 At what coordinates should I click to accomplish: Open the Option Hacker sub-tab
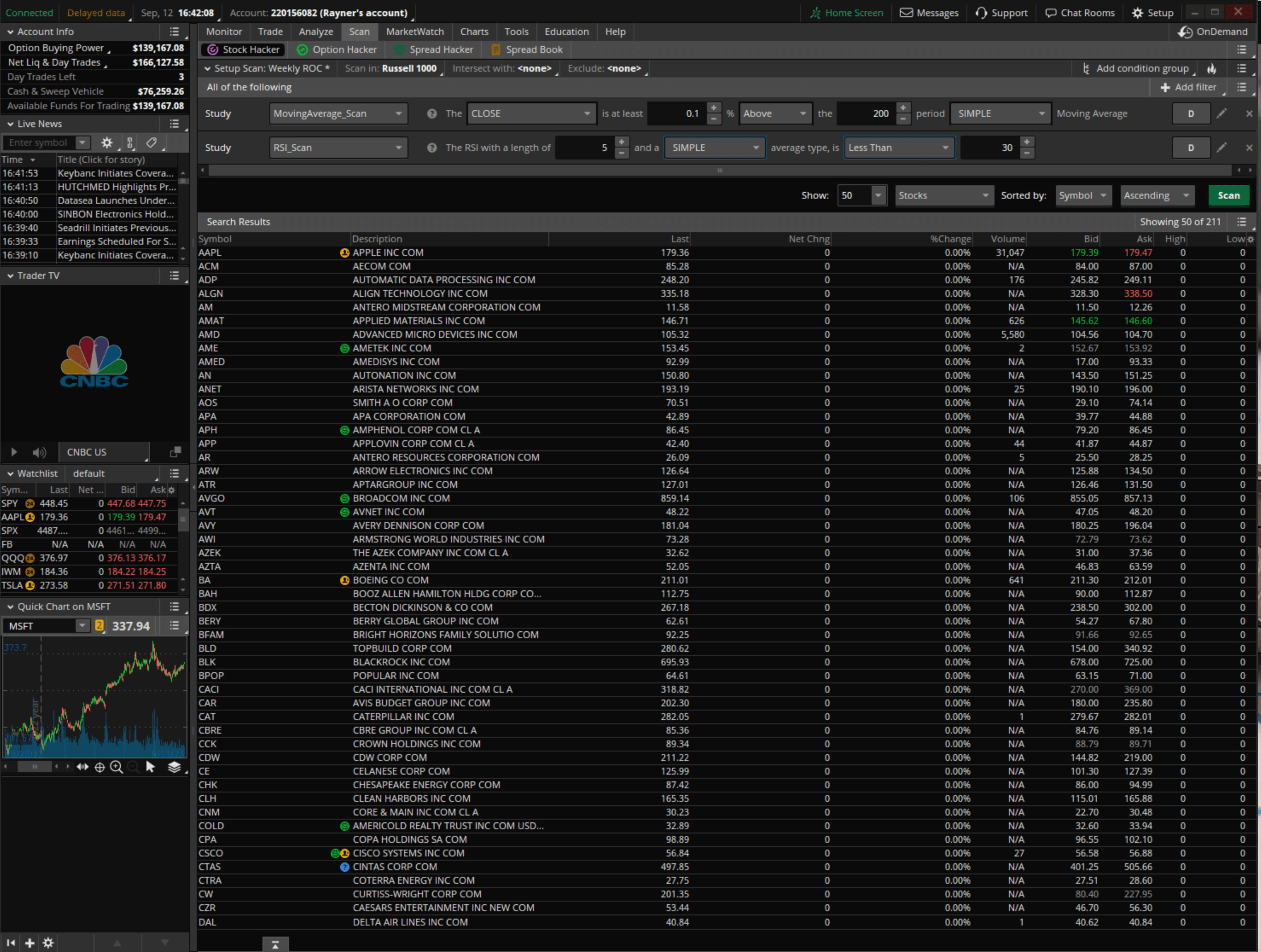pos(337,49)
